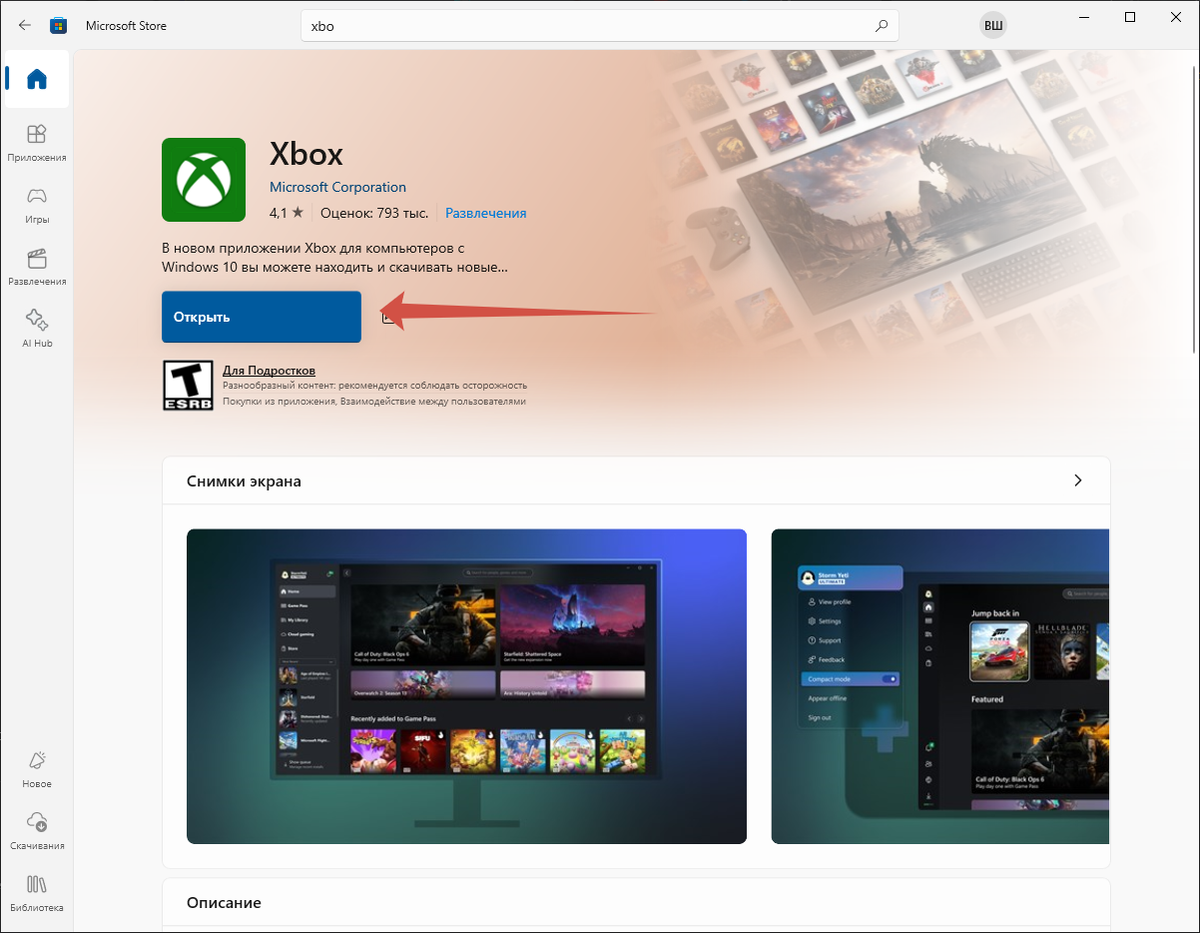Open second screenshot with Compact mode menu
Screen dimensions: 1200x933
click(940, 686)
